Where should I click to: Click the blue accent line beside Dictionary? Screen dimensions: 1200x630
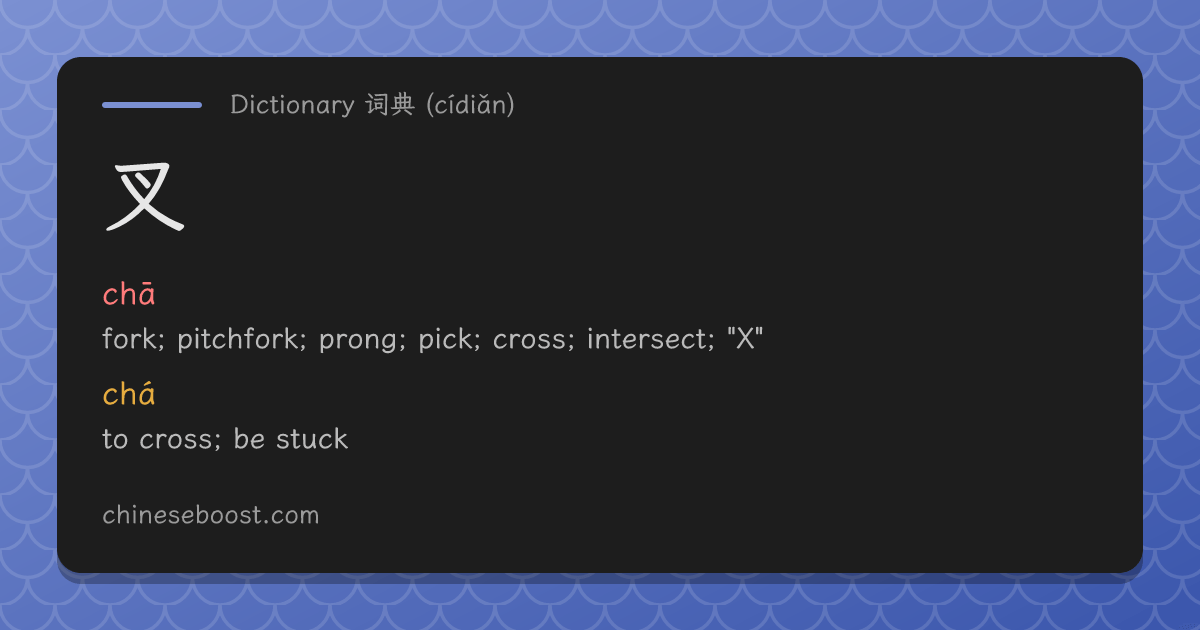[x=152, y=104]
